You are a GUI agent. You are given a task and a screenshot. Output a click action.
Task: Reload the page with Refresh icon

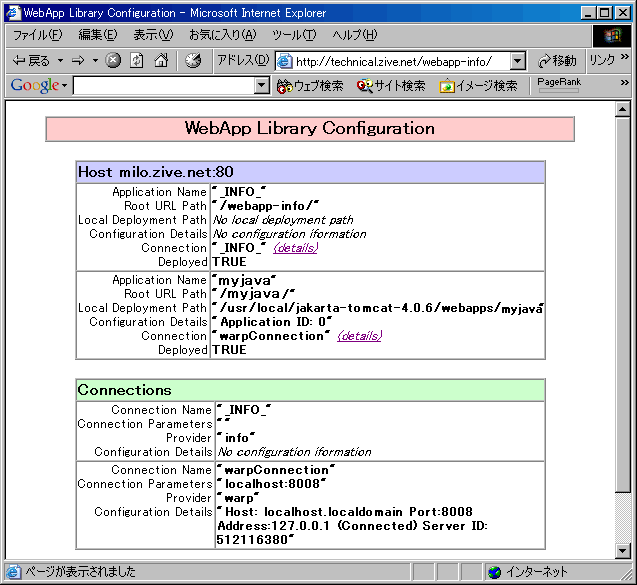point(136,61)
